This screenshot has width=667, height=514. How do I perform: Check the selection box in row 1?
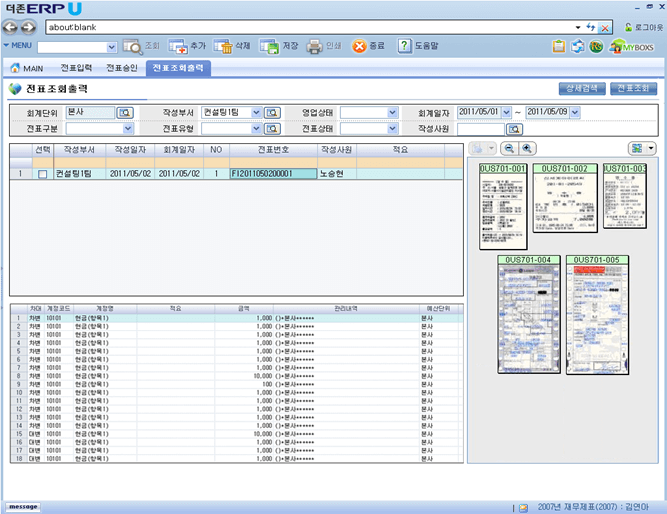[x=42, y=174]
